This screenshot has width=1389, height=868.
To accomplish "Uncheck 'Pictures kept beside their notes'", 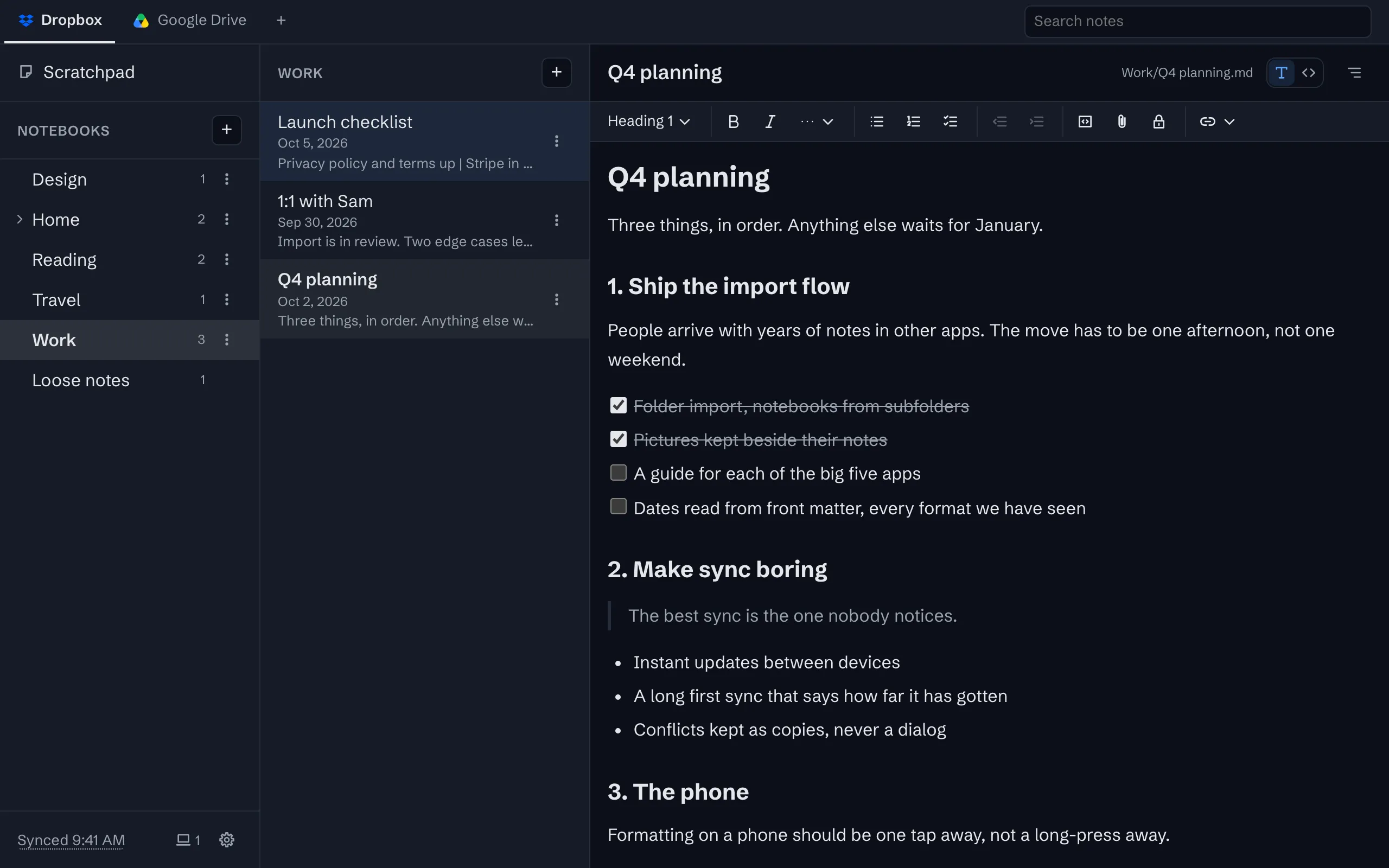I will (x=618, y=439).
